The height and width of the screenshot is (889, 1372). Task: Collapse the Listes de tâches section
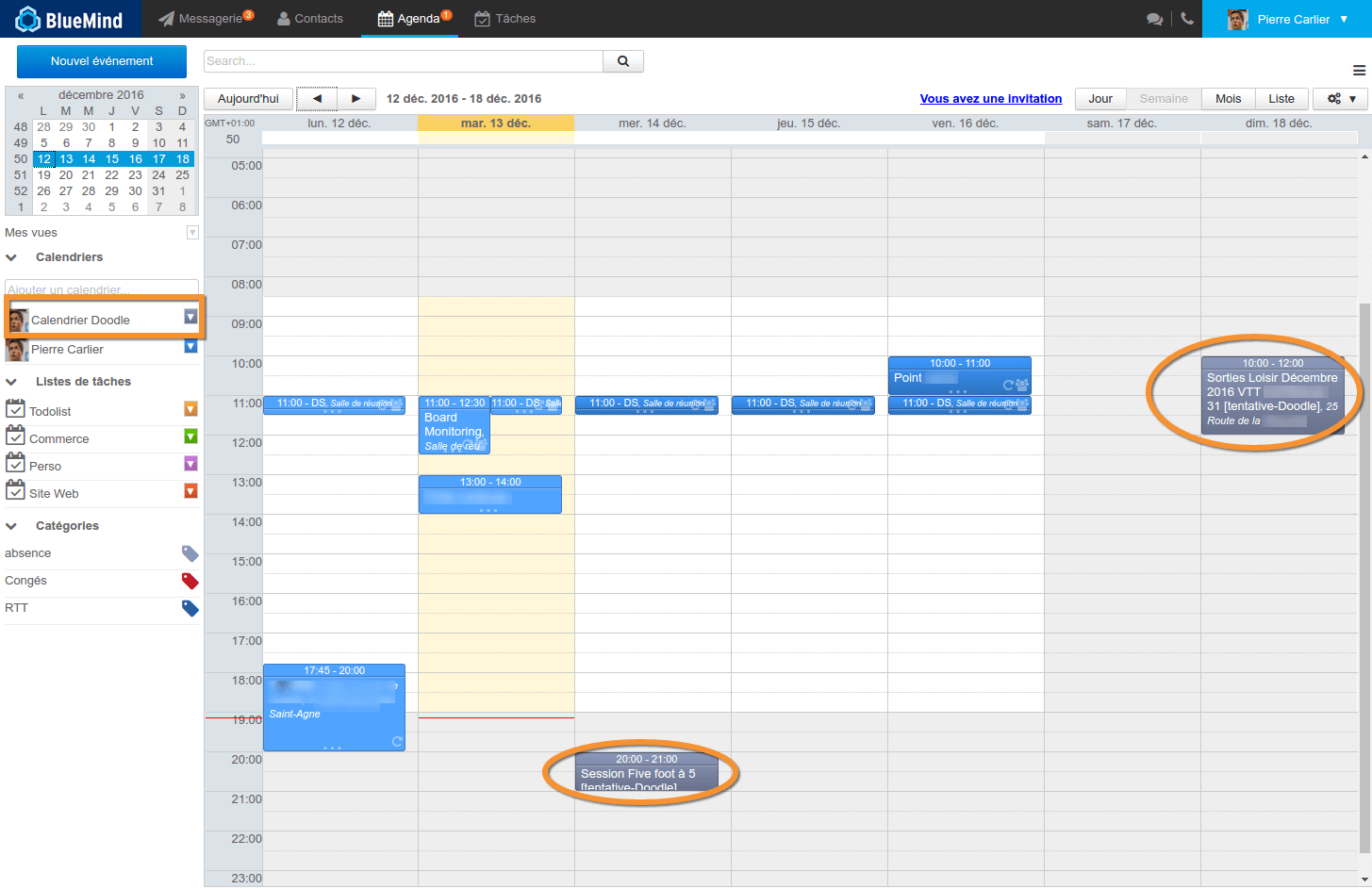point(11,381)
